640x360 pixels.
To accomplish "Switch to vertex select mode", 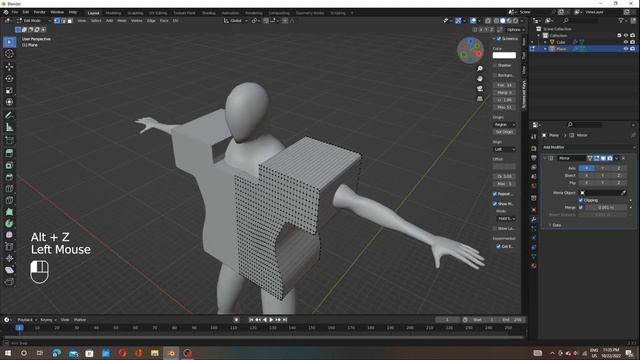I will pyautogui.click(x=57, y=20).
